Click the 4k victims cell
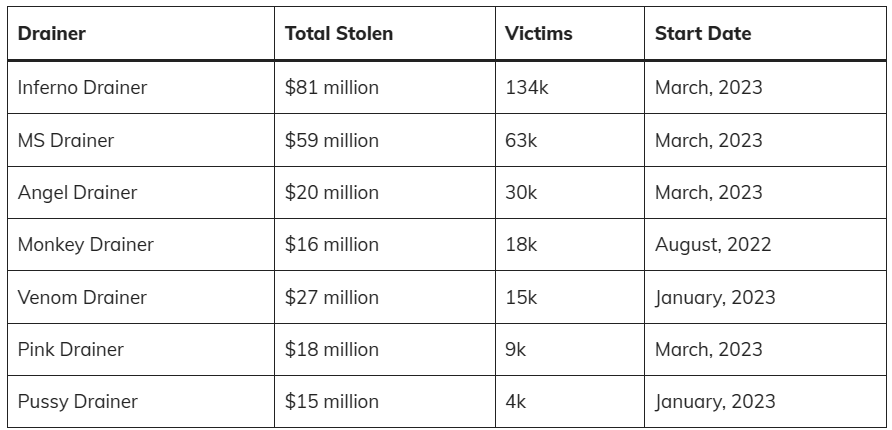 coord(517,402)
